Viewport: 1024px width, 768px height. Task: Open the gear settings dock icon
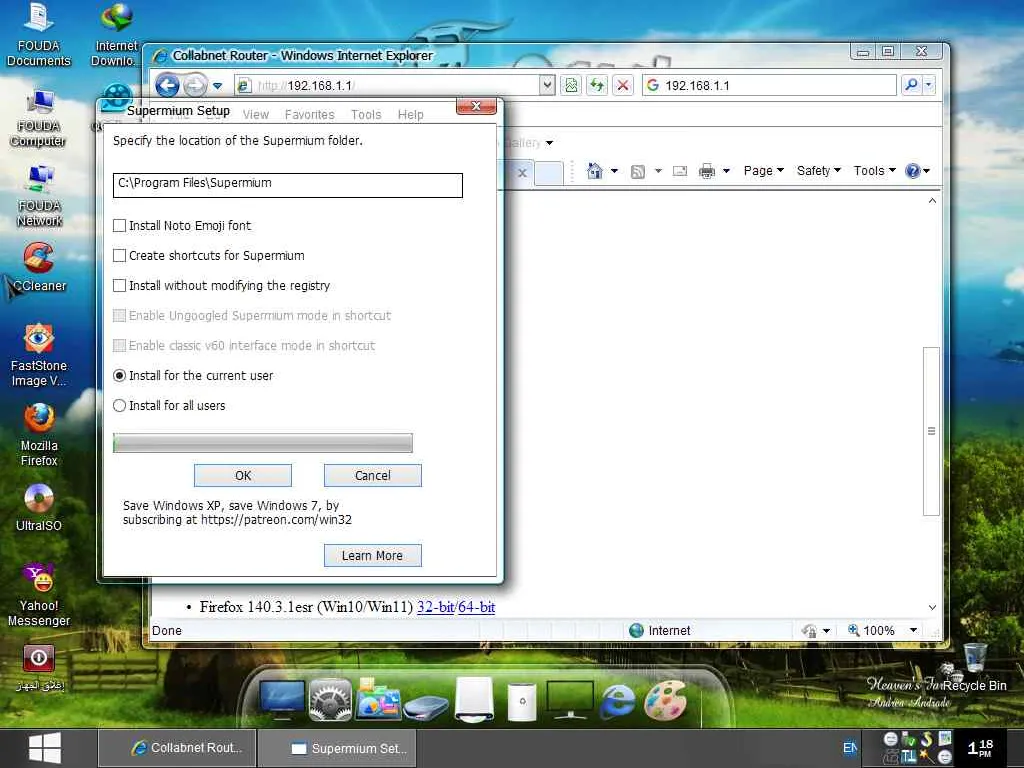click(x=330, y=699)
